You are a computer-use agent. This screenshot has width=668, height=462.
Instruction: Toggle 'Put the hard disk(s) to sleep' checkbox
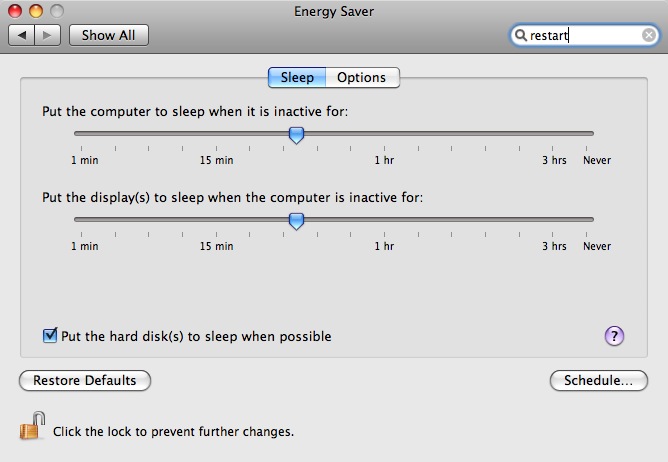pos(50,336)
